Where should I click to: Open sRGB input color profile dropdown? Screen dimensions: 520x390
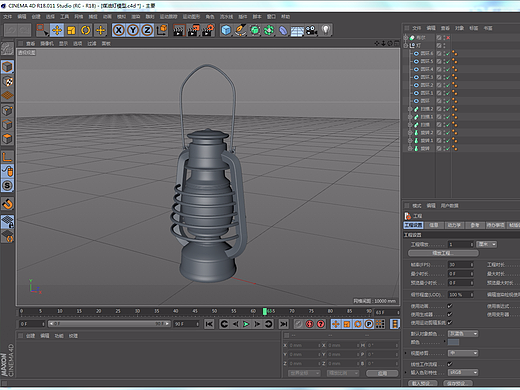(463, 372)
